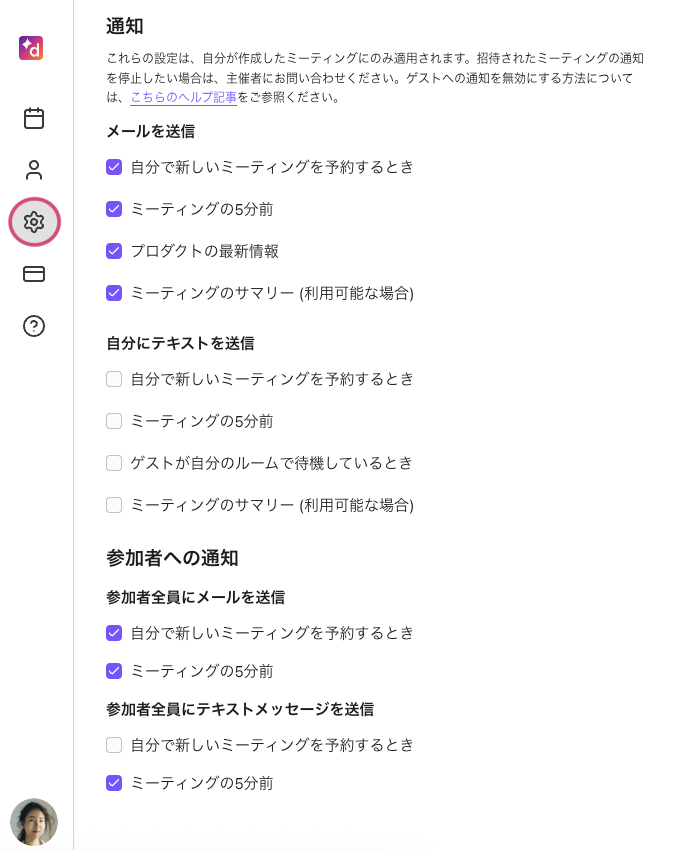Enable text reminder ミーティングの5分前
The height and width of the screenshot is (850, 677).
click(x=114, y=421)
